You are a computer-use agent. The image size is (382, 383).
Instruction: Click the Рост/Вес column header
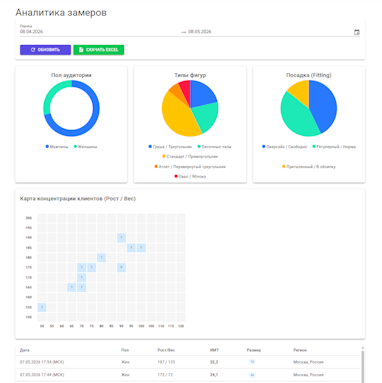(166, 350)
